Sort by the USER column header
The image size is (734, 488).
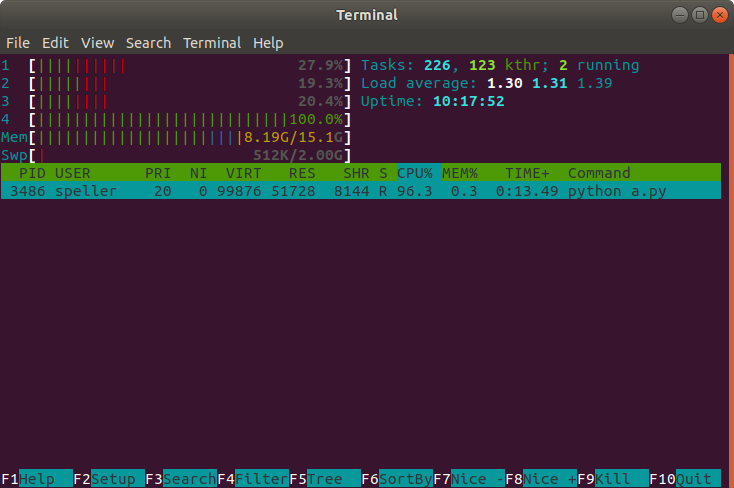[73, 173]
